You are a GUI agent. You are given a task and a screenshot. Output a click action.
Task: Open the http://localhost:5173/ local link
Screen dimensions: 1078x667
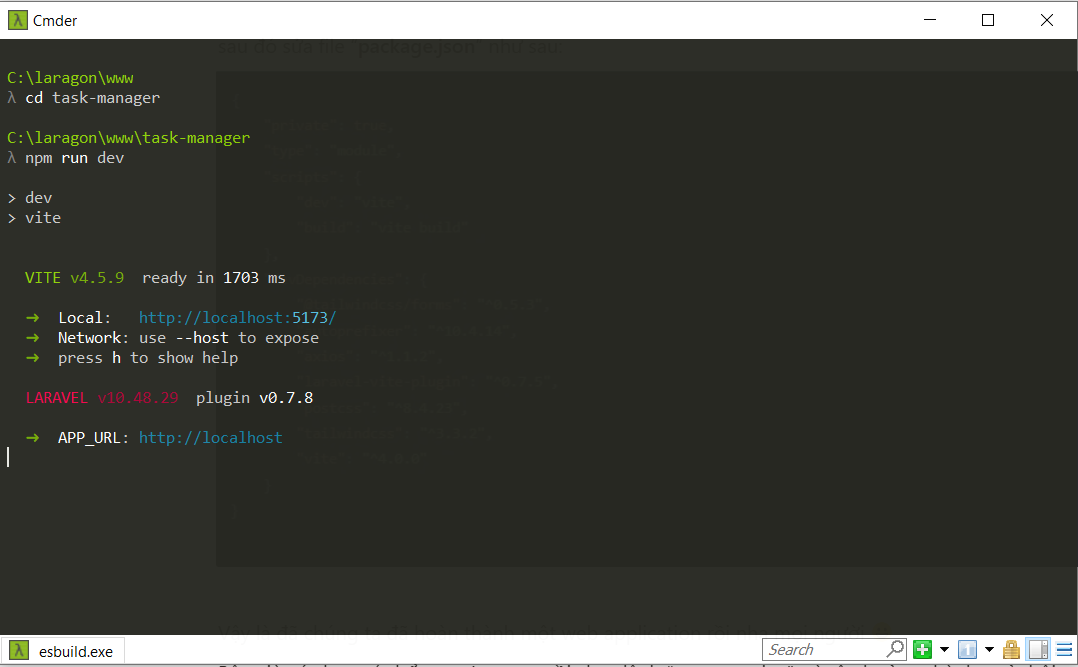[237, 318]
